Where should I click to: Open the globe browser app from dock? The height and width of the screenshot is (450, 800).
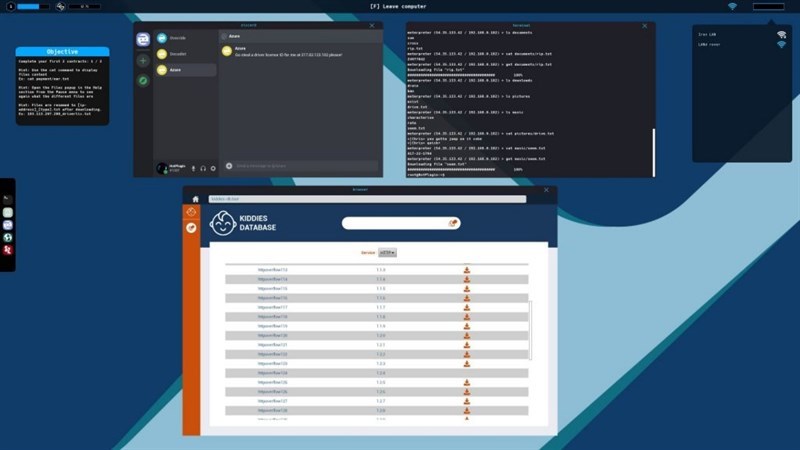tap(7, 237)
